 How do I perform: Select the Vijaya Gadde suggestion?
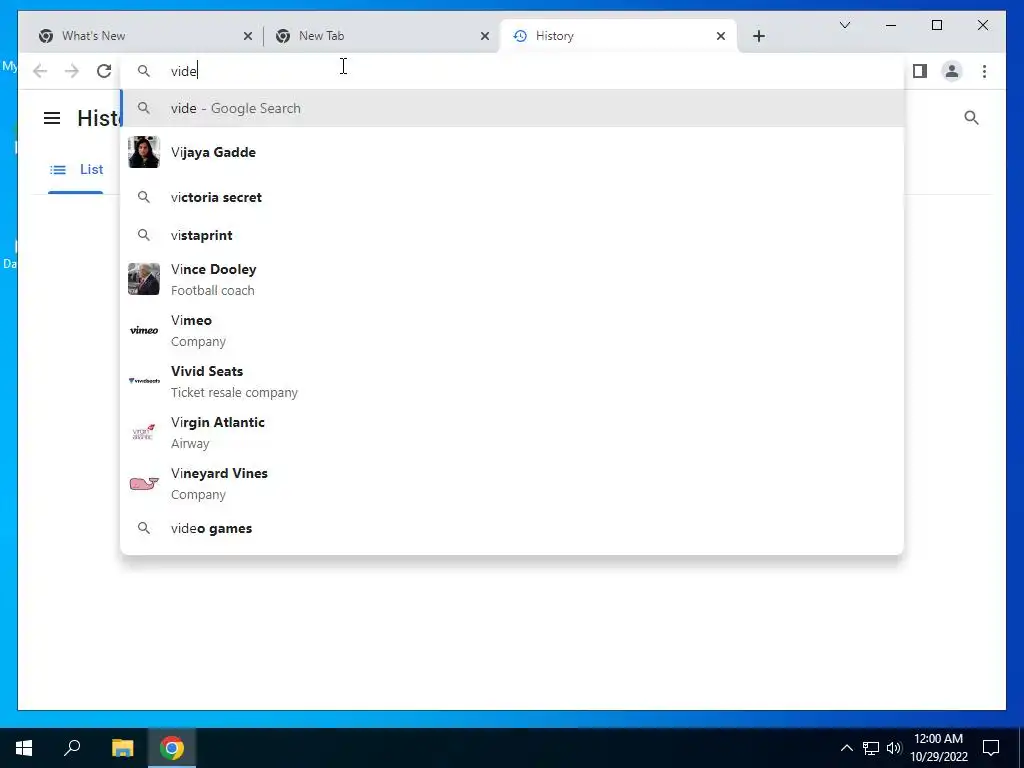[x=512, y=152]
